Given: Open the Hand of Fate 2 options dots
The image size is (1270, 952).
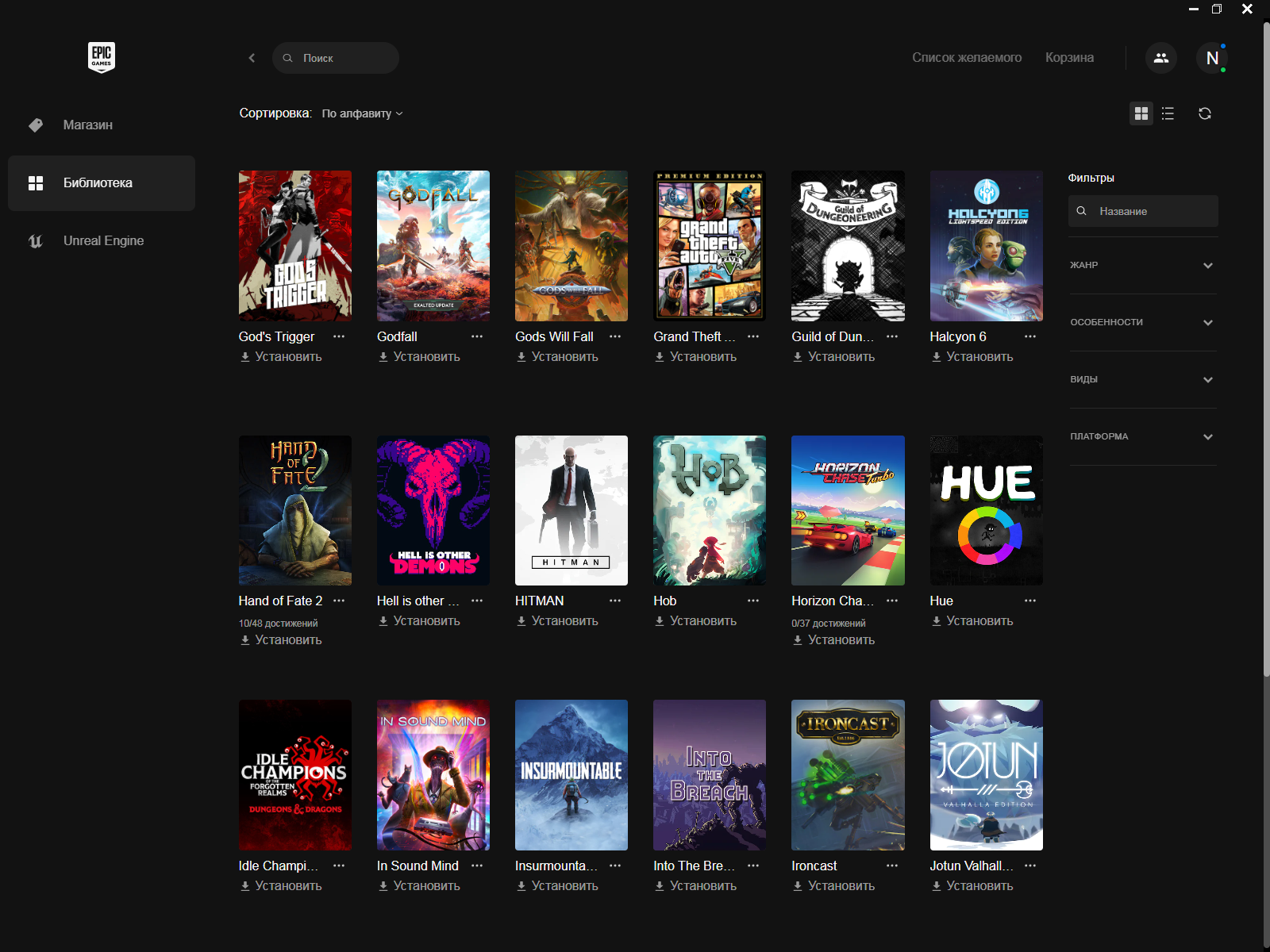Looking at the screenshot, I should pyautogui.click(x=339, y=601).
